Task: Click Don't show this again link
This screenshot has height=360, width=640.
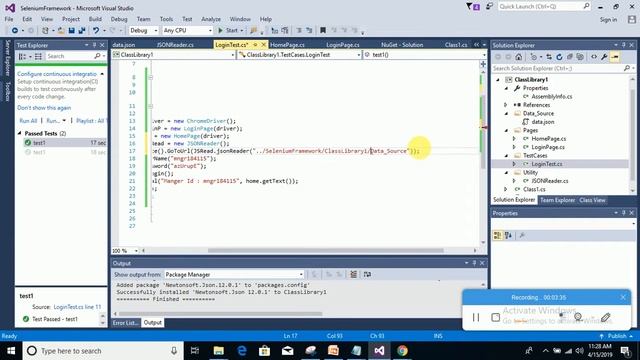Action: pyautogui.click(x=44, y=108)
